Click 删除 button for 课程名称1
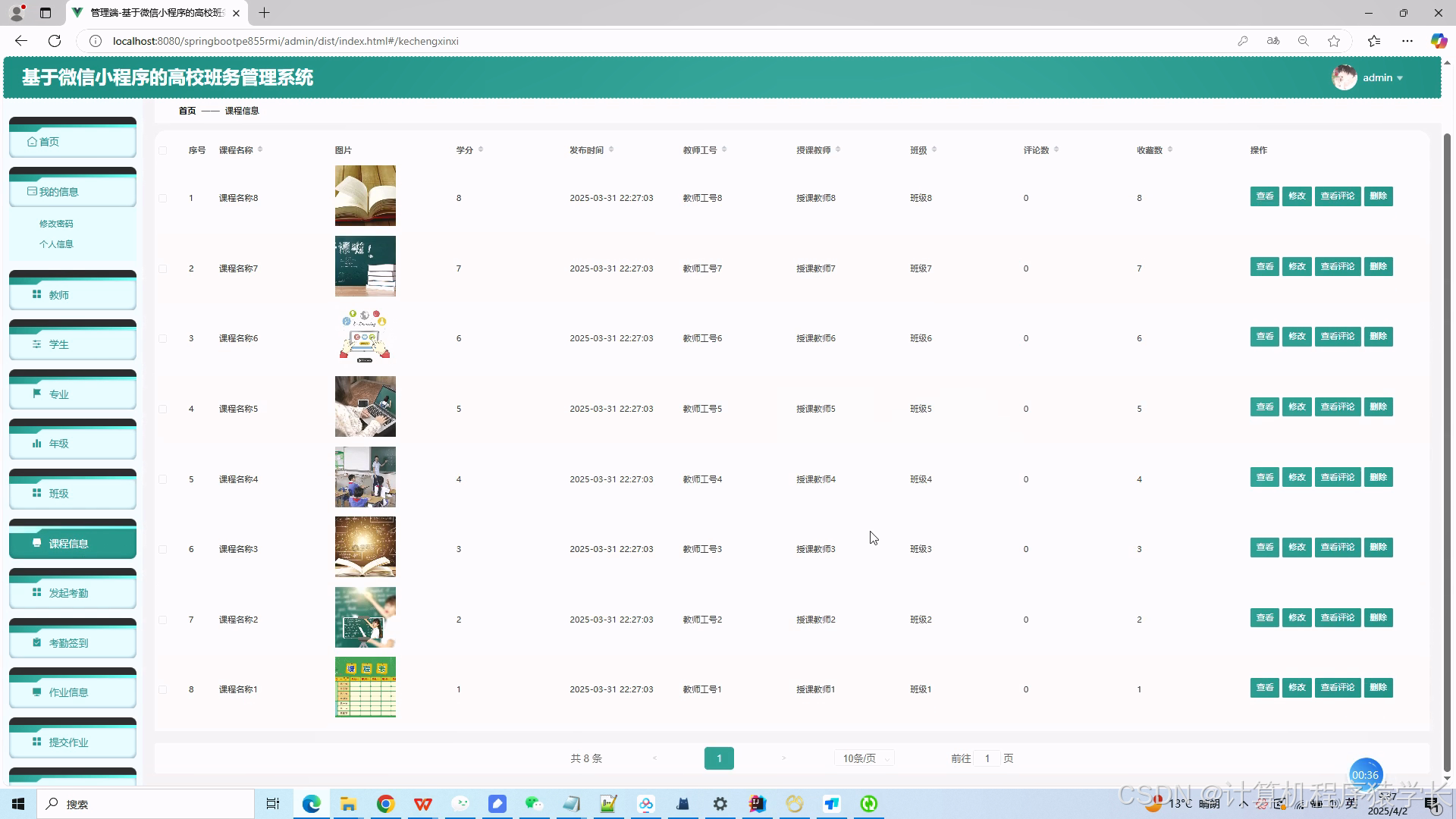This screenshot has width=1456, height=819. [x=1378, y=688]
